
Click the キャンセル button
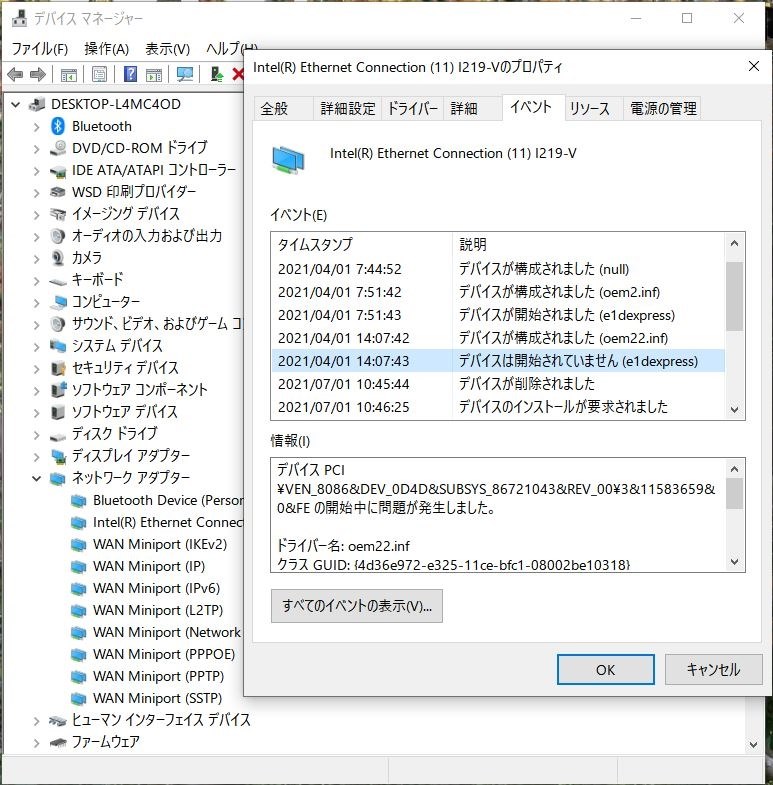click(x=713, y=670)
